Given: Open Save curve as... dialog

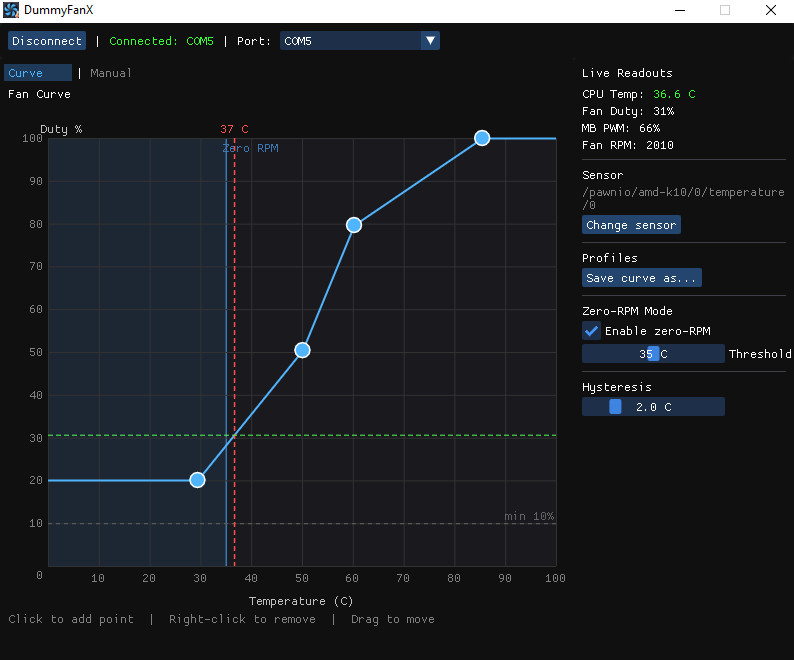Looking at the screenshot, I should click(x=641, y=278).
